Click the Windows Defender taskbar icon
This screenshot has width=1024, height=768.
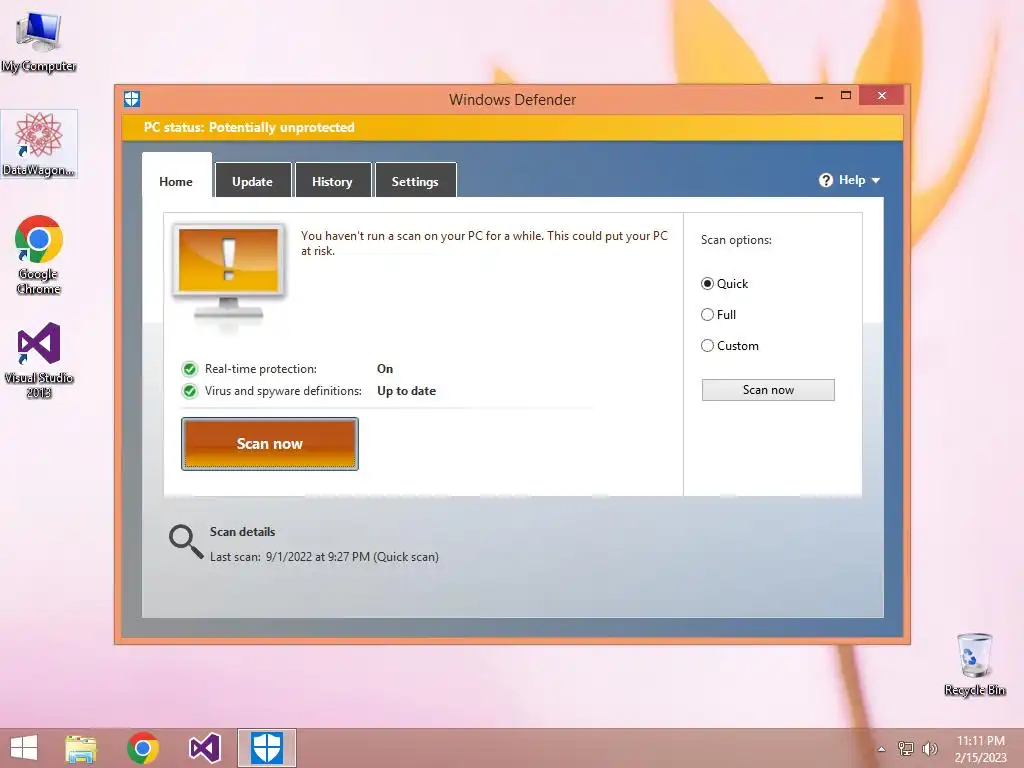tap(266, 748)
